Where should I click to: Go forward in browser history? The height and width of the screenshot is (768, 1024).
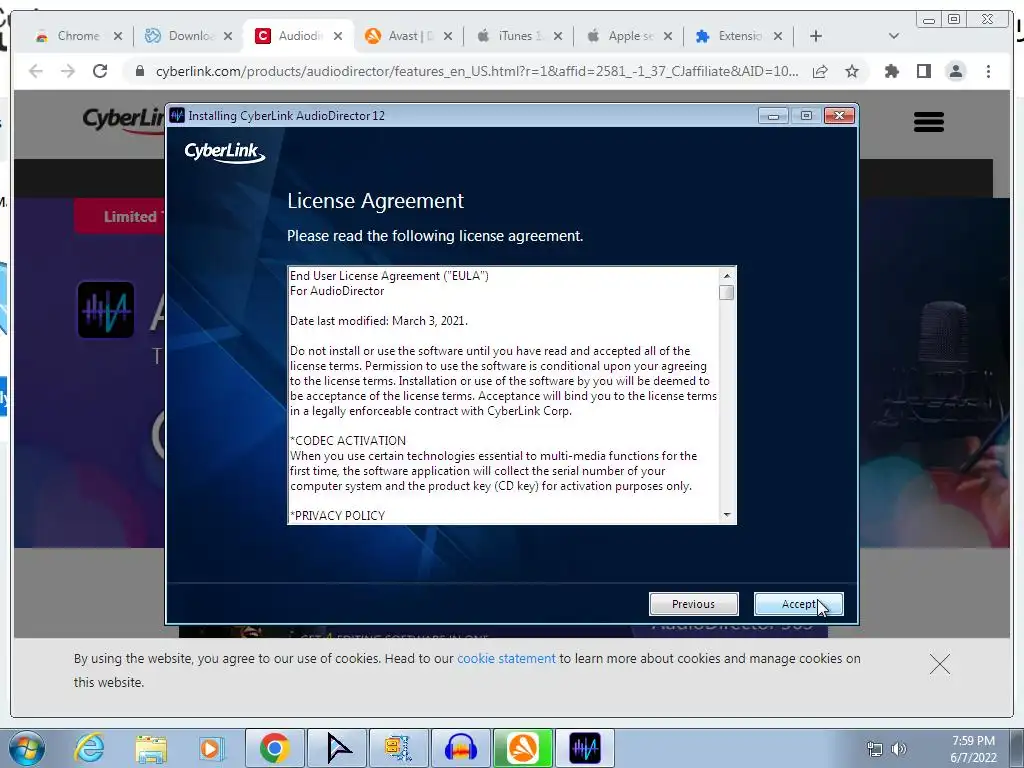click(68, 71)
